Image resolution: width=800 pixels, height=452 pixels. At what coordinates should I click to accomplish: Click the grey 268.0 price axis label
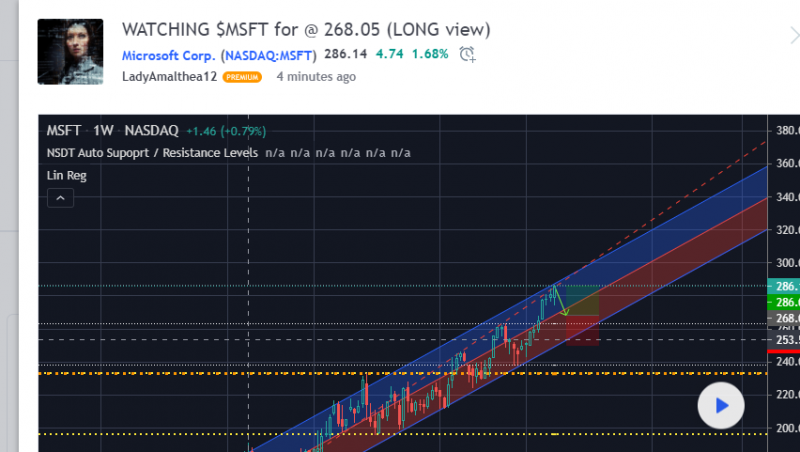(783, 318)
